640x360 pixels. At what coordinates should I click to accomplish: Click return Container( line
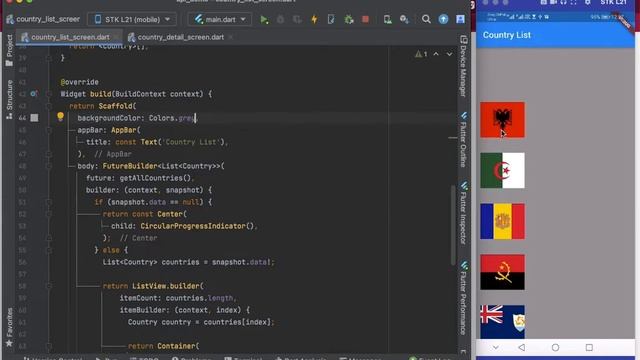pos(163,346)
